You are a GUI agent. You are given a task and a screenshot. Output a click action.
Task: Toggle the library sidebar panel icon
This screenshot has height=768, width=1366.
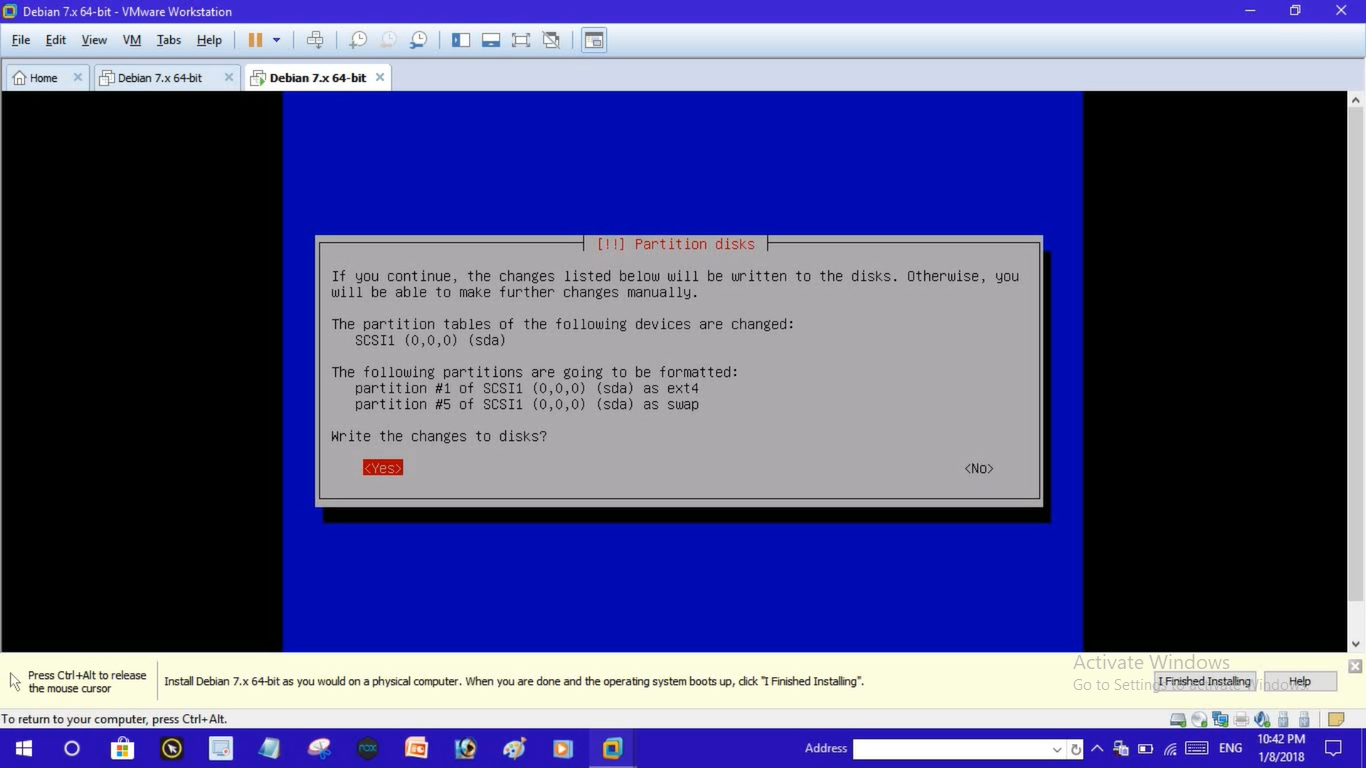[461, 40]
